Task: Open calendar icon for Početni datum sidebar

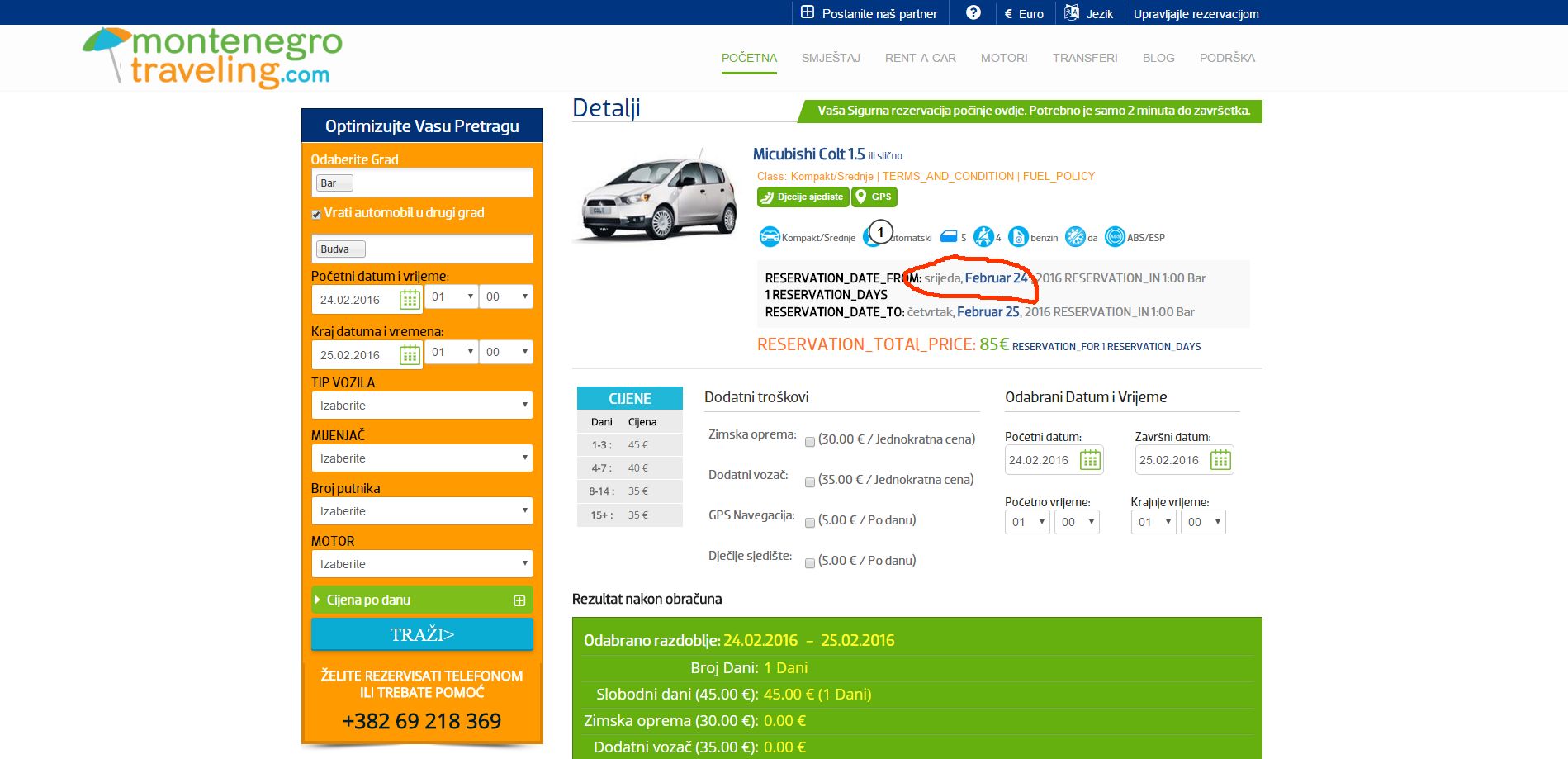Action: coord(410,299)
